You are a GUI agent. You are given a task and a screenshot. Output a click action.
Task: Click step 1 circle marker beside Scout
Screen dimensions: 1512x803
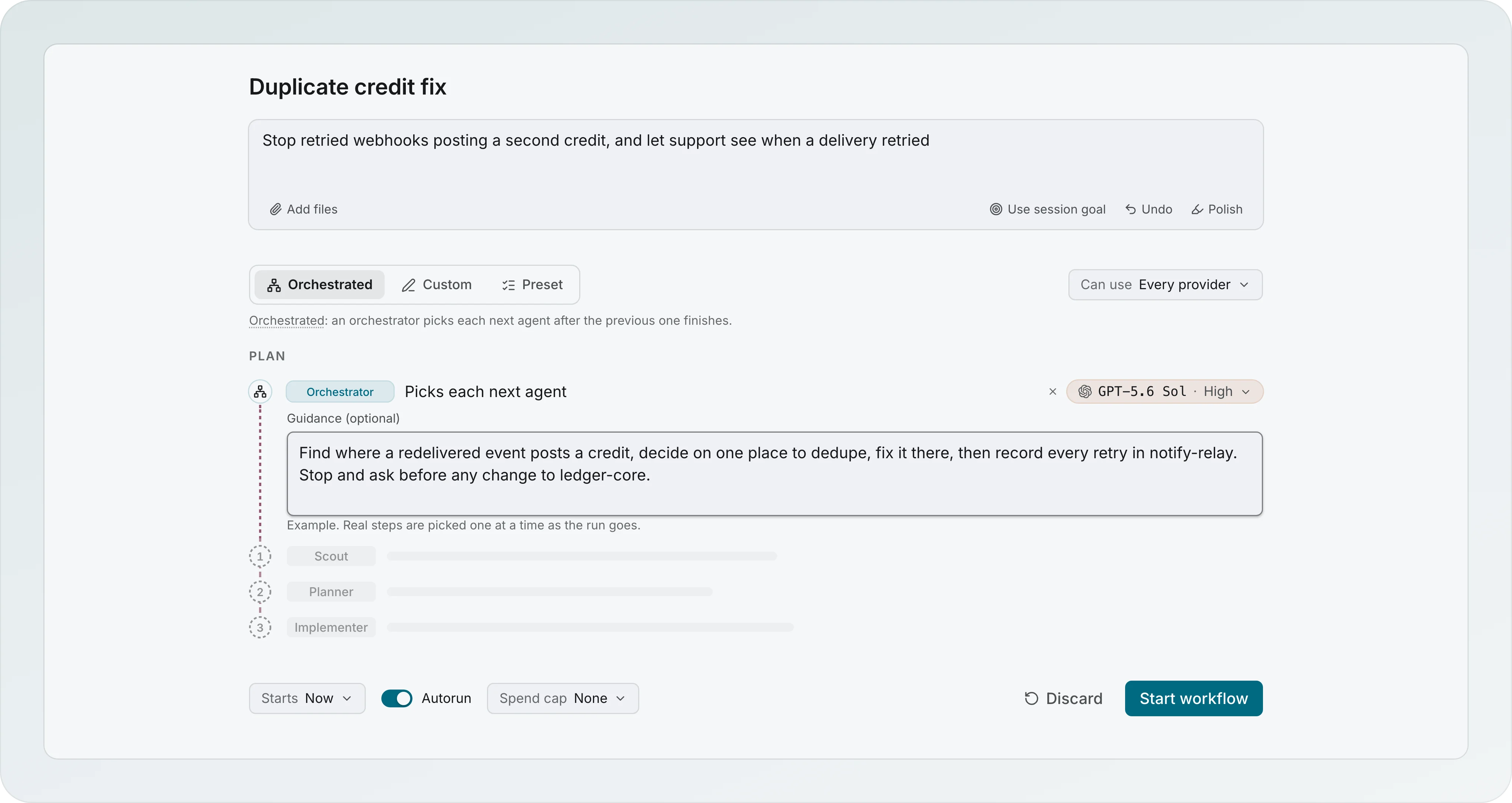pos(260,556)
